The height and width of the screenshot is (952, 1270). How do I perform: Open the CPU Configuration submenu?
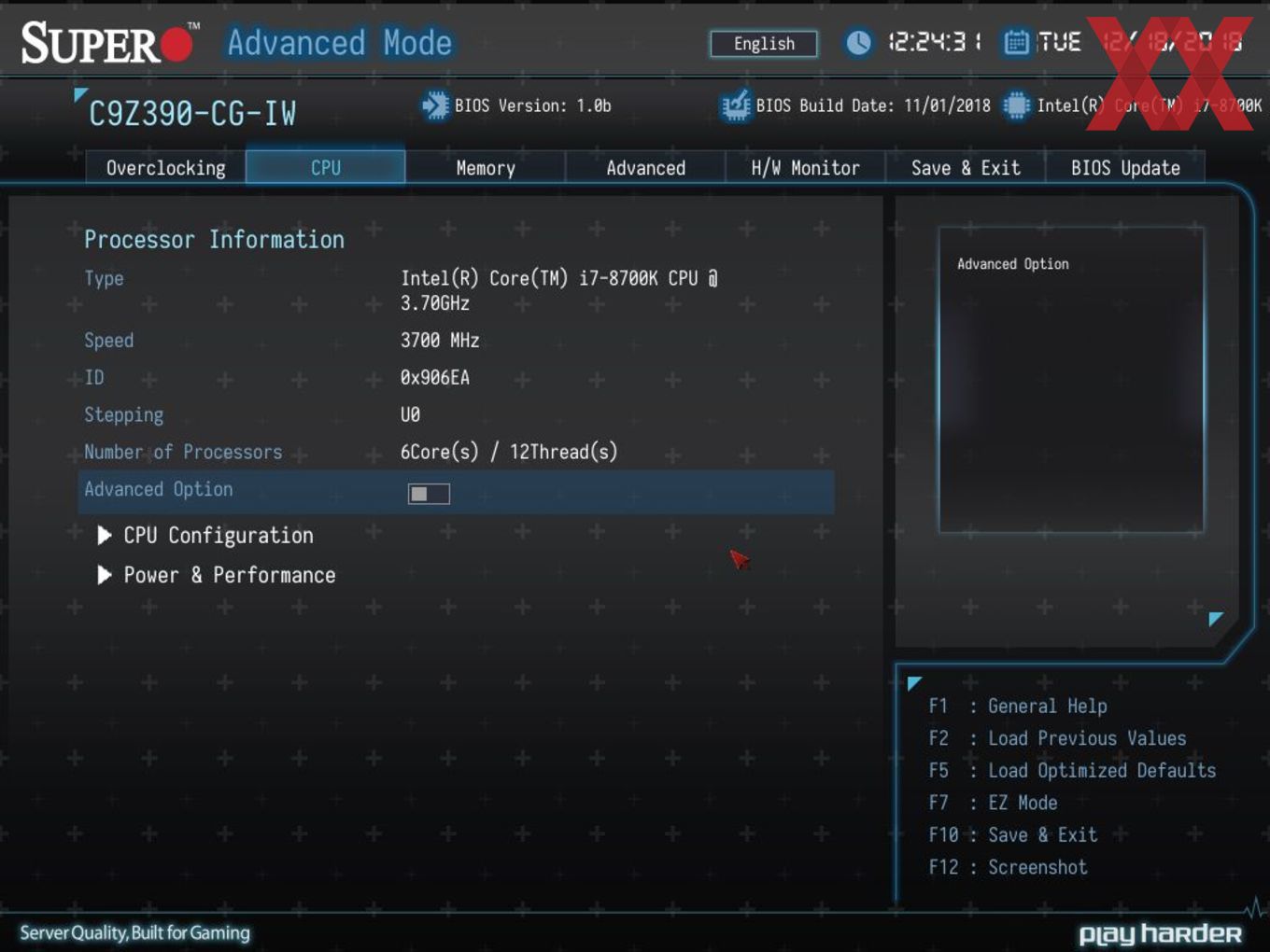pos(219,535)
